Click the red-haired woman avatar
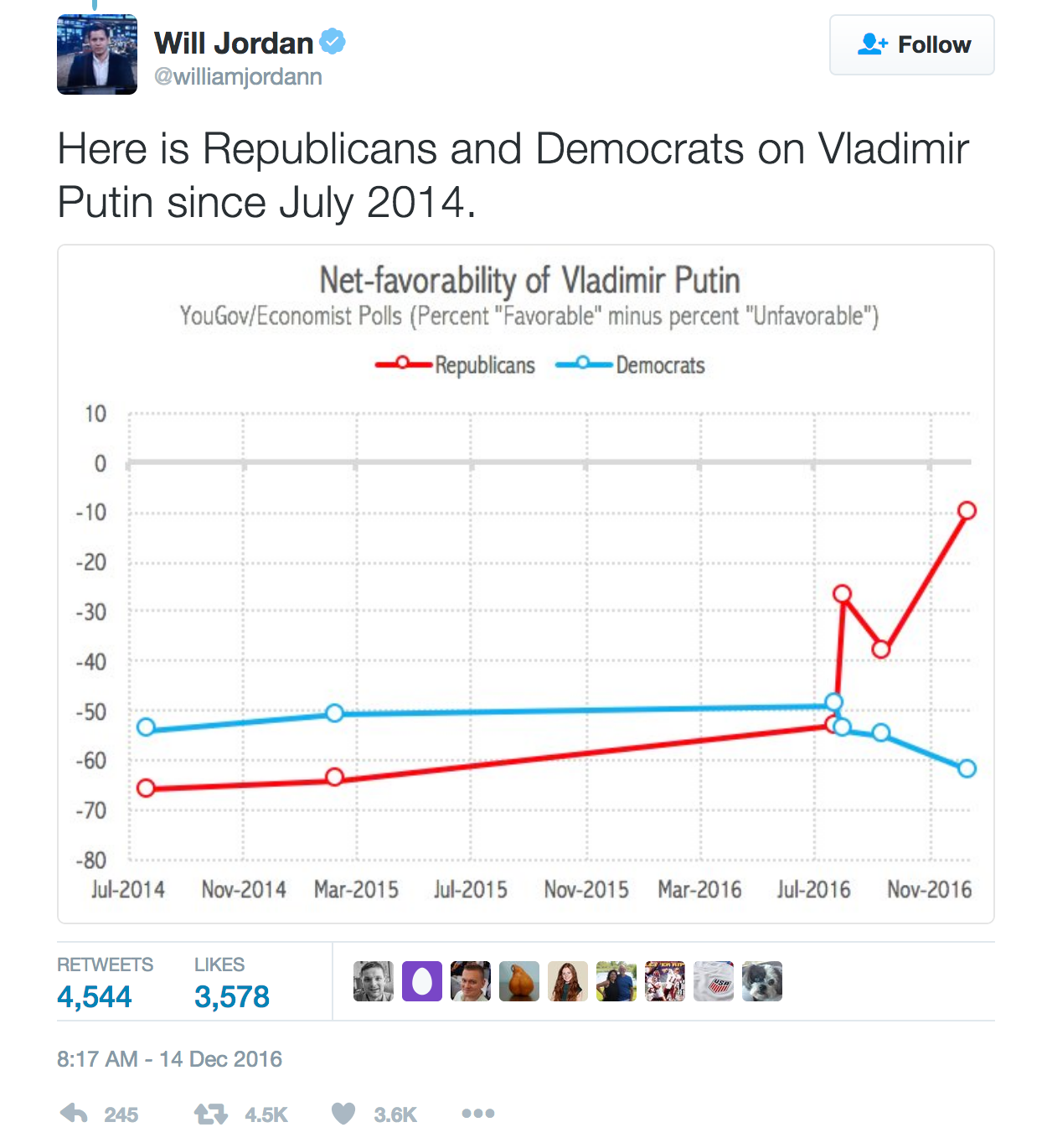 tap(568, 981)
